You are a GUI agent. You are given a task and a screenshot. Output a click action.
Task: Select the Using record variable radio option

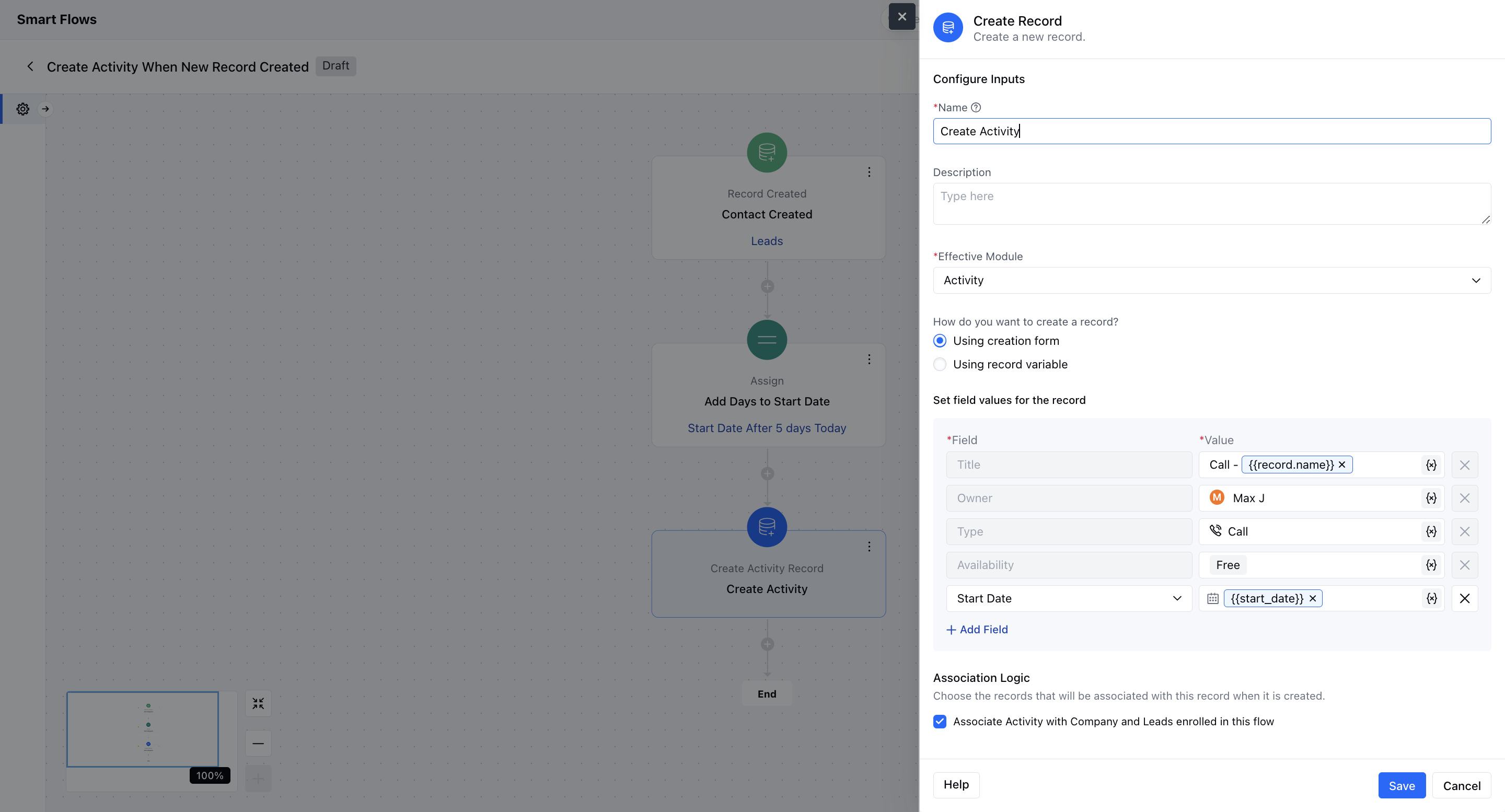pyautogui.click(x=940, y=365)
